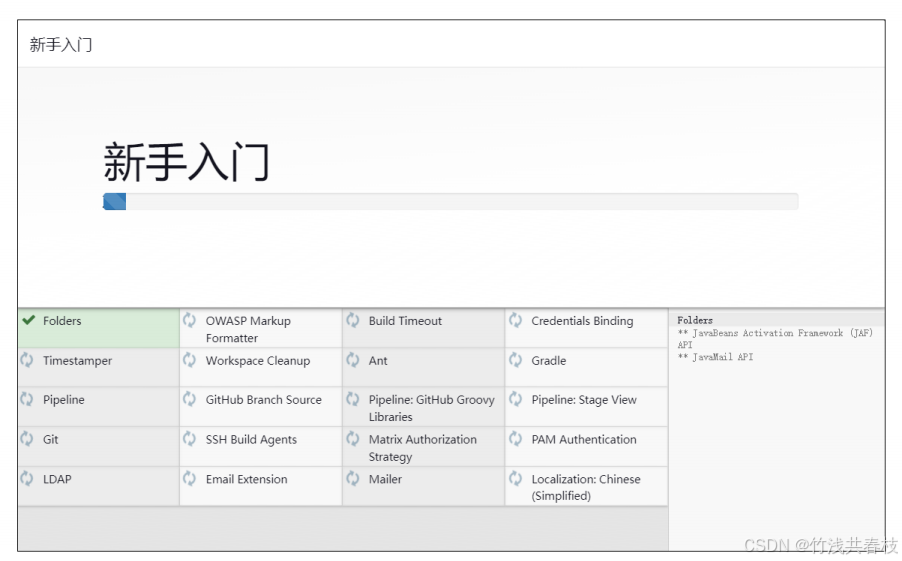The width and height of the screenshot is (902, 561).
Task: Select the GitHub Branch Source label
Action: (263, 400)
